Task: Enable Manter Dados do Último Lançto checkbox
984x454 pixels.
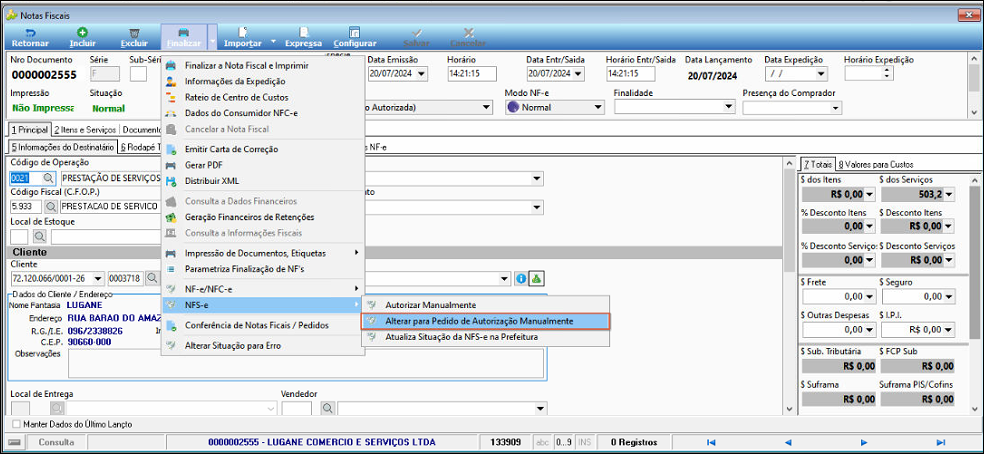Action: coord(15,424)
